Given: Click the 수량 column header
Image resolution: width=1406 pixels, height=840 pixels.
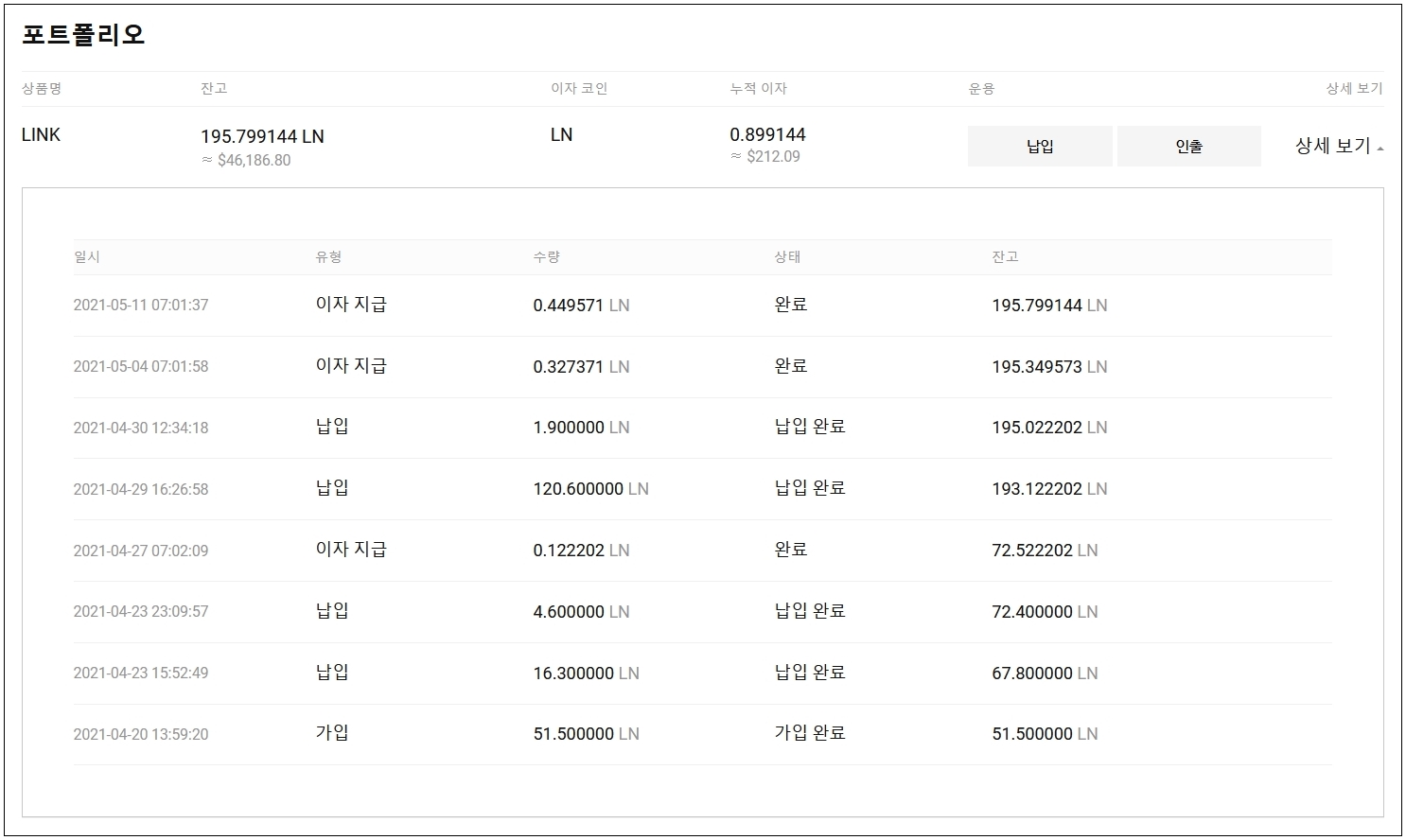Looking at the screenshot, I should pos(546,256).
